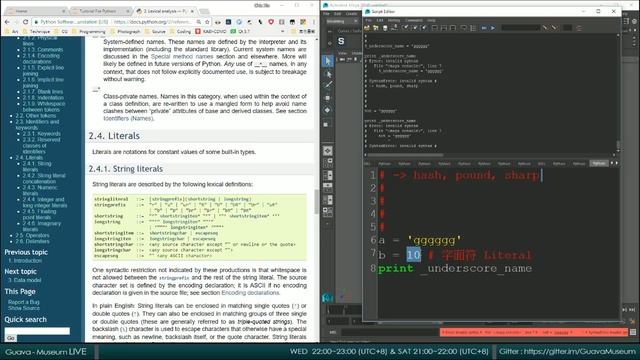Click Save Script to Shelf icon

394,28
